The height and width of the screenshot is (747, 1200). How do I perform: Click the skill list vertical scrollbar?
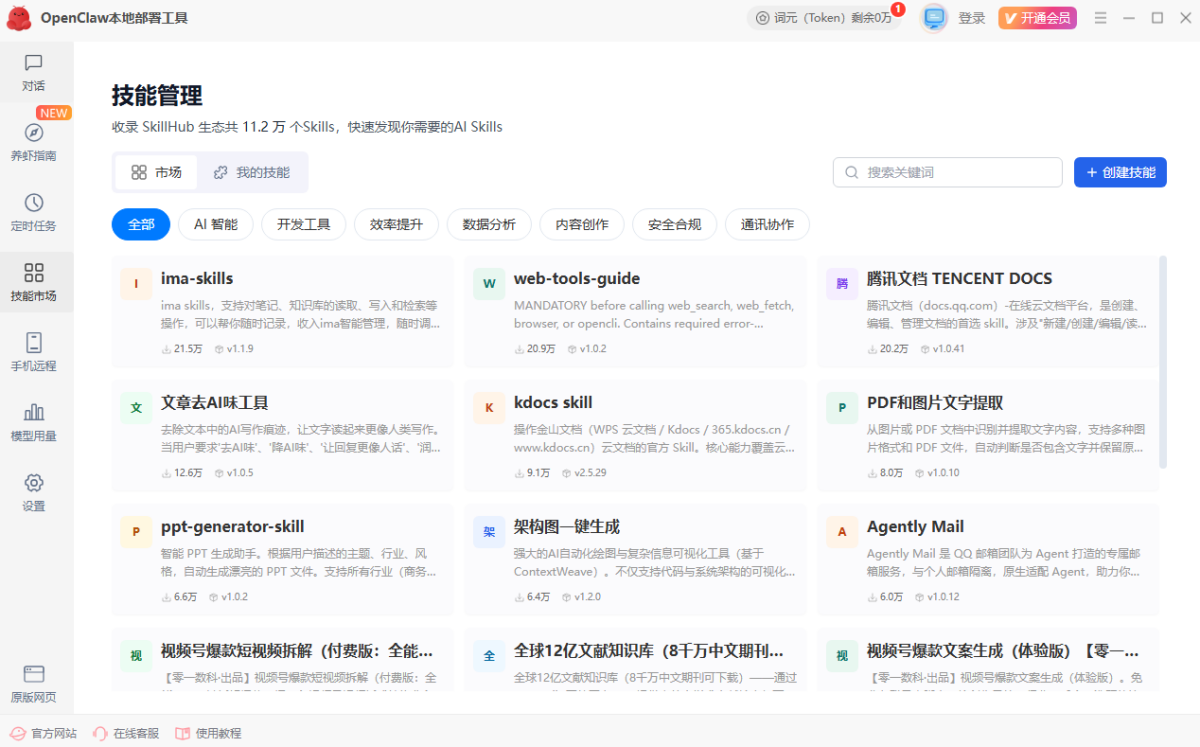point(1163,362)
